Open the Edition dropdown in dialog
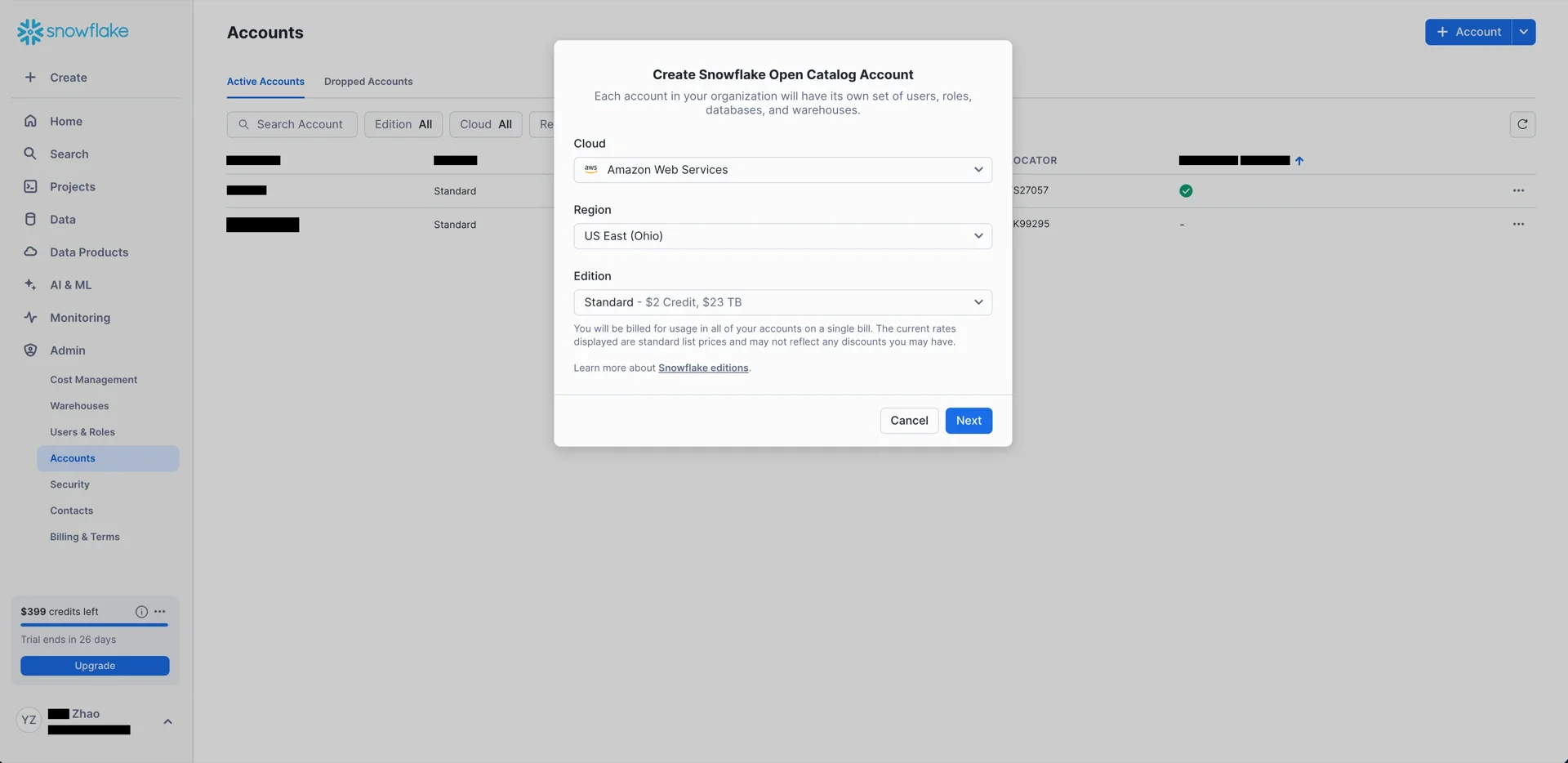The image size is (1568, 763). coord(782,302)
